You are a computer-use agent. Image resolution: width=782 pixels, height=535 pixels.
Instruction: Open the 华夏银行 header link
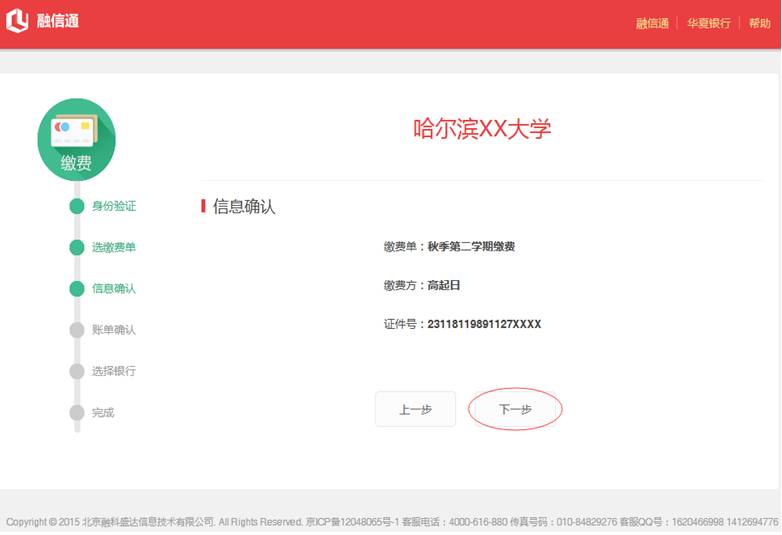click(709, 23)
